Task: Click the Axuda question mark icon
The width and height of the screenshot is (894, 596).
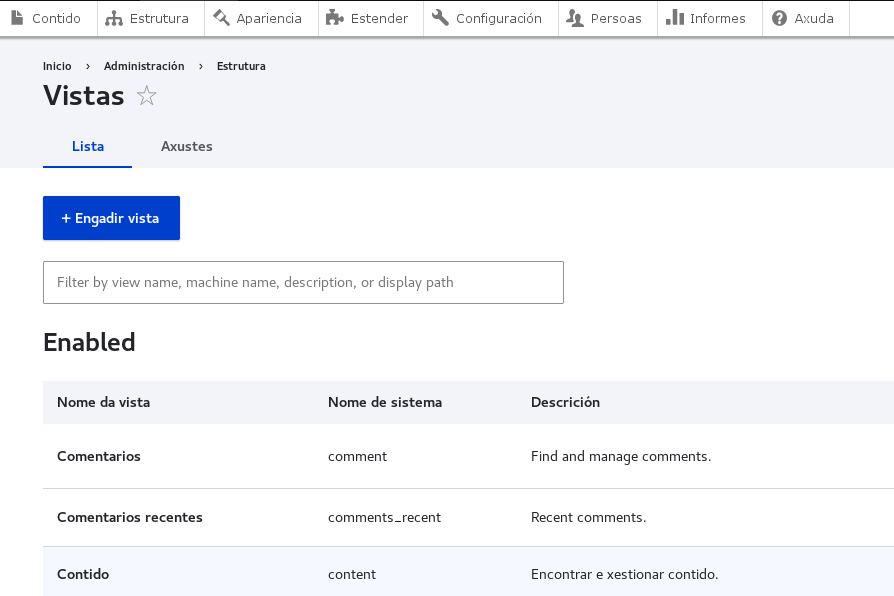Action: click(x=779, y=18)
